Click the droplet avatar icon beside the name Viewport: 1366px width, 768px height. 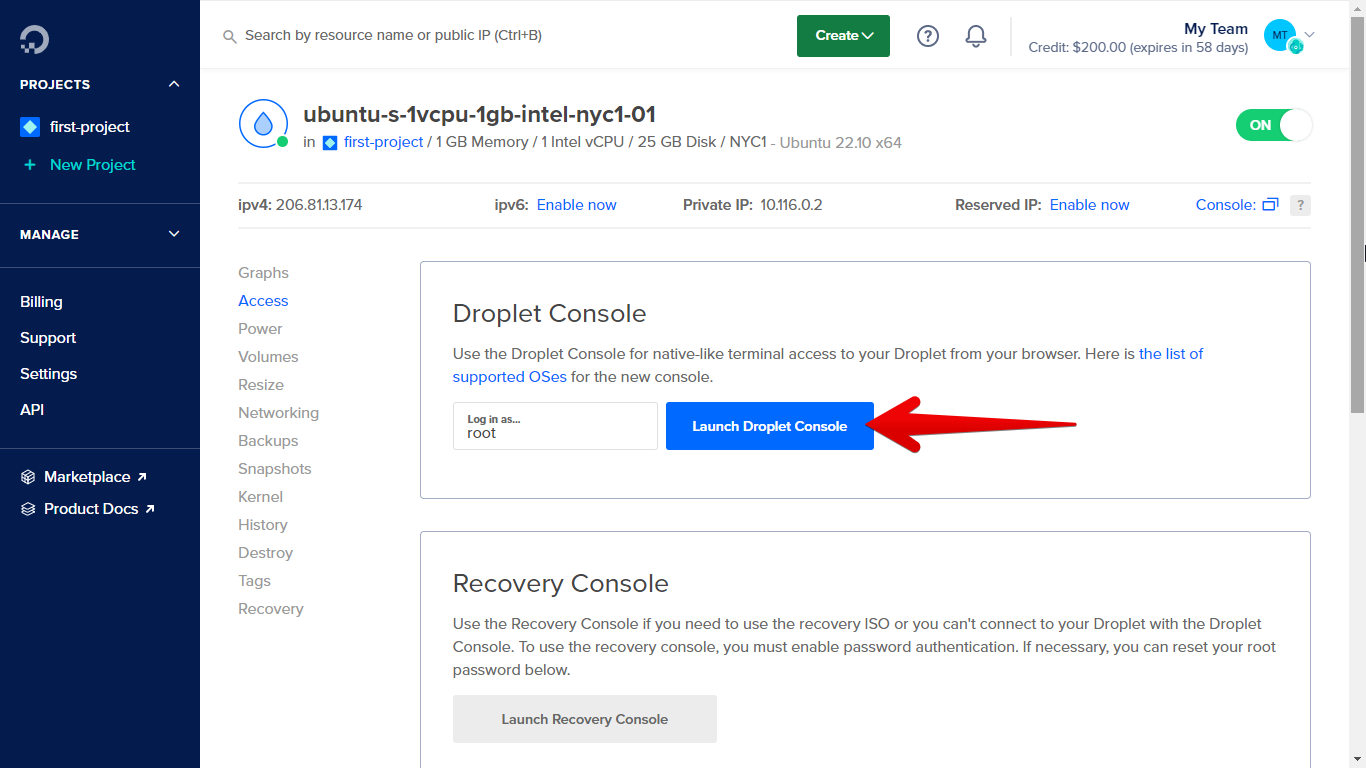[263, 124]
